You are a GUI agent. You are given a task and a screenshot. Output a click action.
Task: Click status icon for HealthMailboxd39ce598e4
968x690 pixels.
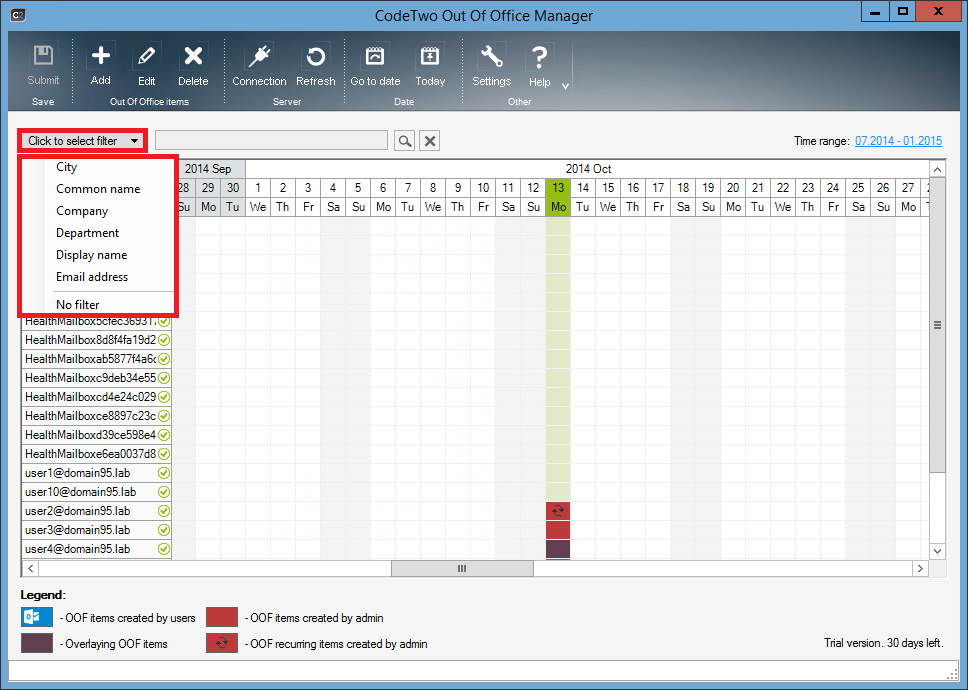(164, 435)
